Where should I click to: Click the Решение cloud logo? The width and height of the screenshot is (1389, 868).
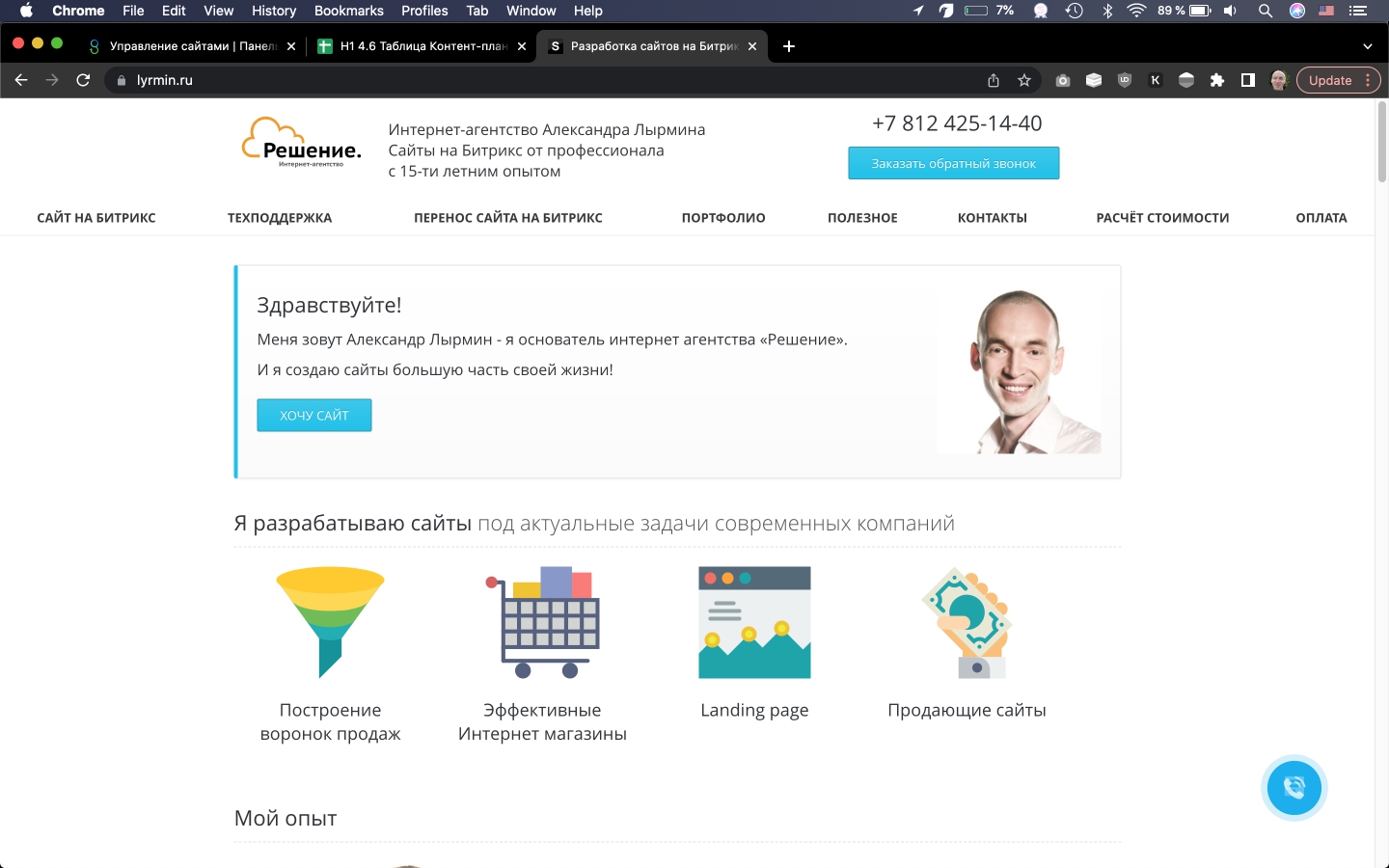pos(301,143)
